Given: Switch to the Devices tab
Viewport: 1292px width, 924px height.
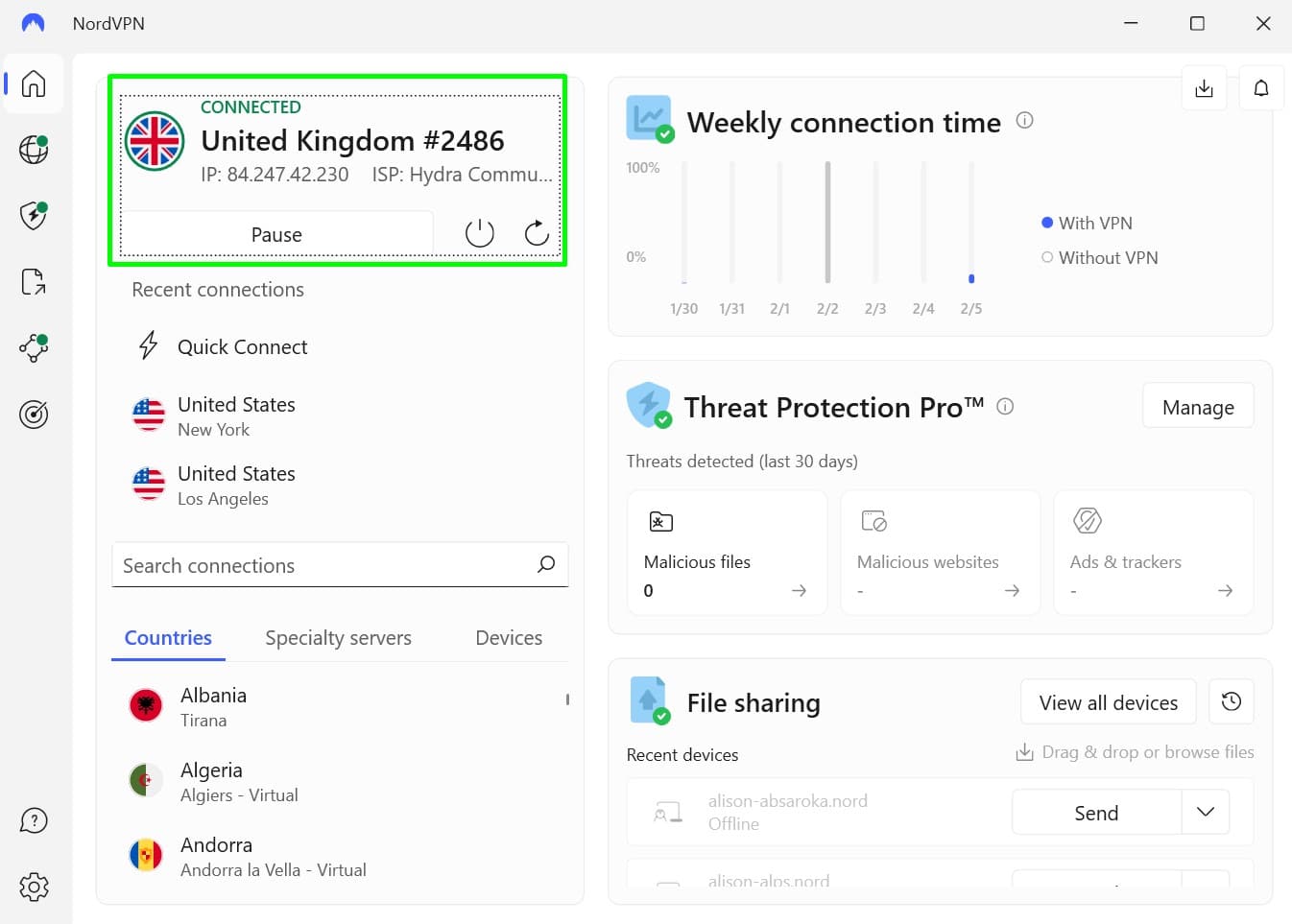Looking at the screenshot, I should click(x=509, y=638).
